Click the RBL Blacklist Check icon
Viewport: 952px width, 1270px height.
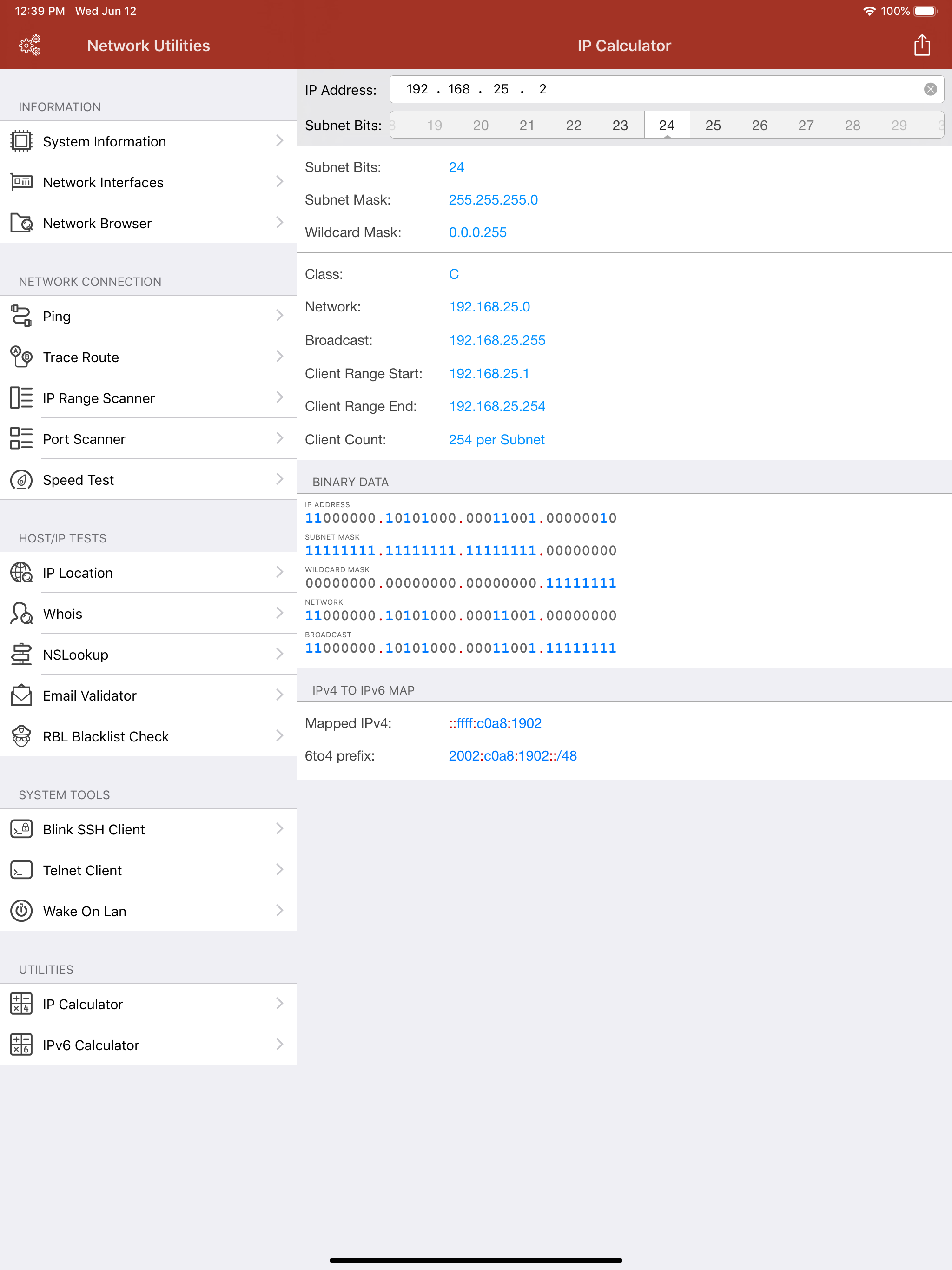[21, 736]
